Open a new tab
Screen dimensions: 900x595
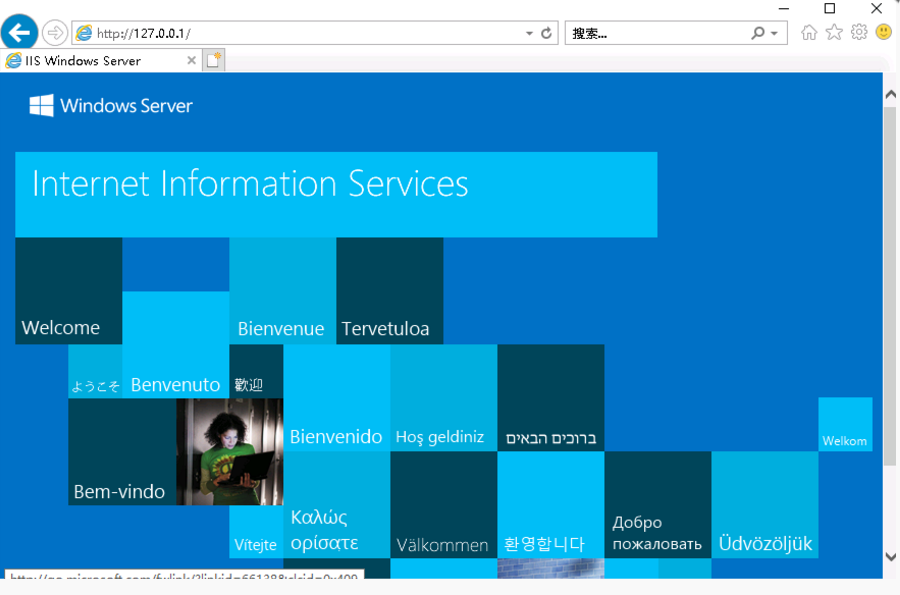(x=214, y=61)
